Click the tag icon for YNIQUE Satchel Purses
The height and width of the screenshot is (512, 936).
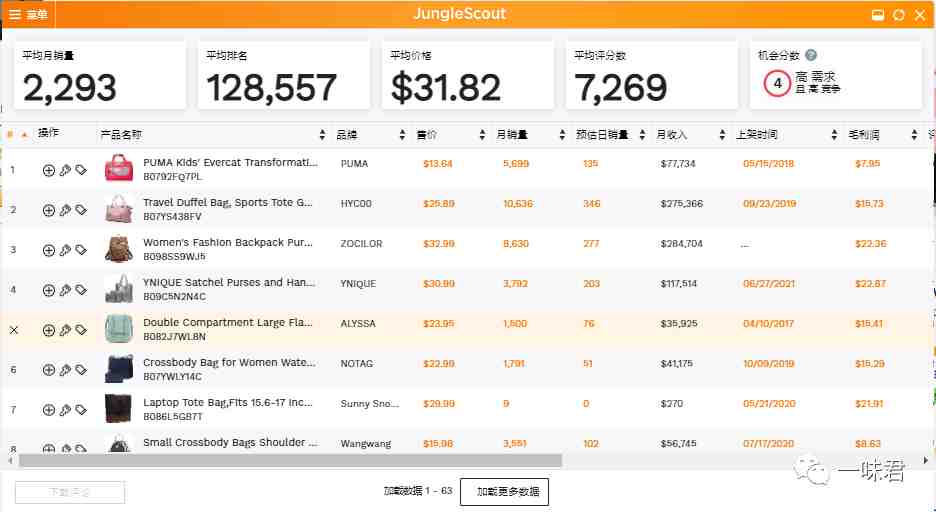(x=81, y=290)
